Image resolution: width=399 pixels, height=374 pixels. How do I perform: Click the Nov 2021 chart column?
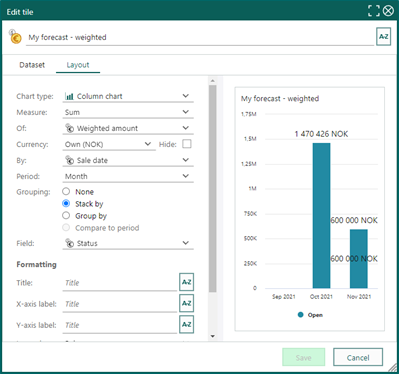pyautogui.click(x=359, y=259)
